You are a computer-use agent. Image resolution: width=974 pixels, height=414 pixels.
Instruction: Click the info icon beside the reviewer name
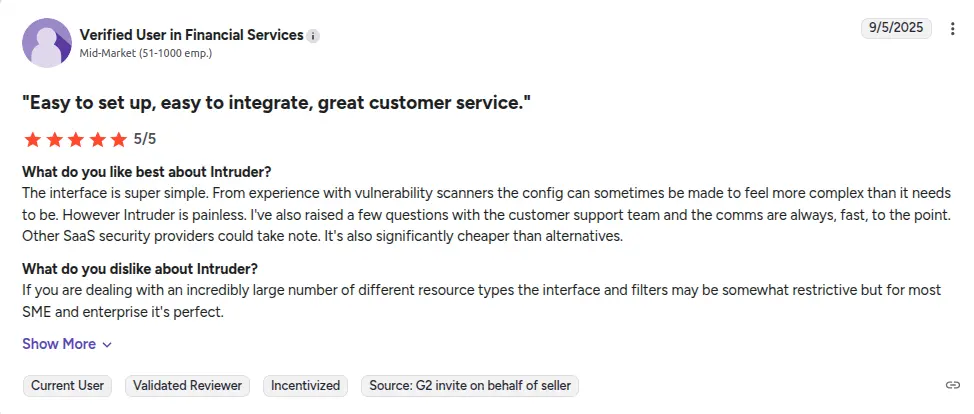coord(313,36)
